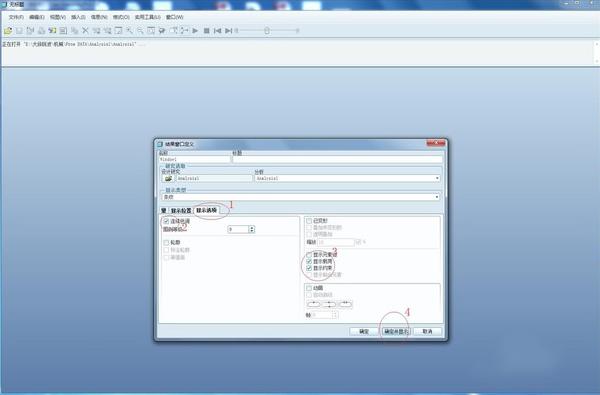Enable the 已变形 checkbox
The height and width of the screenshot is (395, 600).
tap(309, 221)
